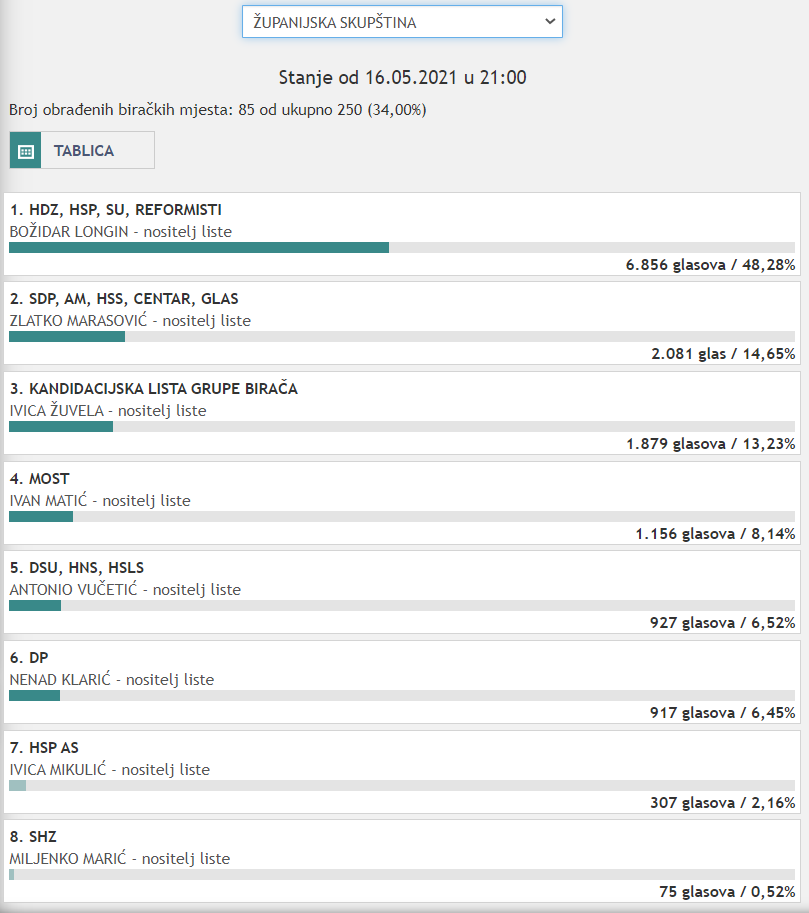Click Ivica Žuvela's vote progress bar
Screen dimensions: 809x913
(x=61, y=426)
